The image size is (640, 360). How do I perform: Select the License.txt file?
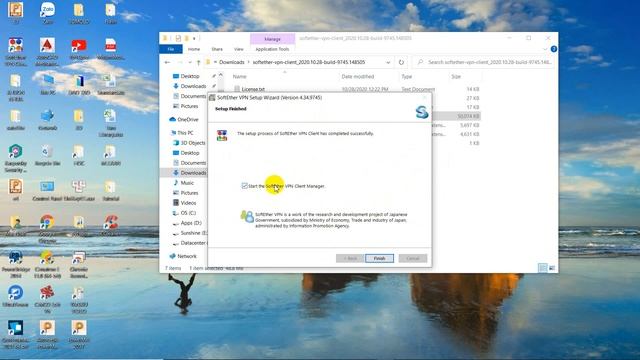[x=253, y=89]
